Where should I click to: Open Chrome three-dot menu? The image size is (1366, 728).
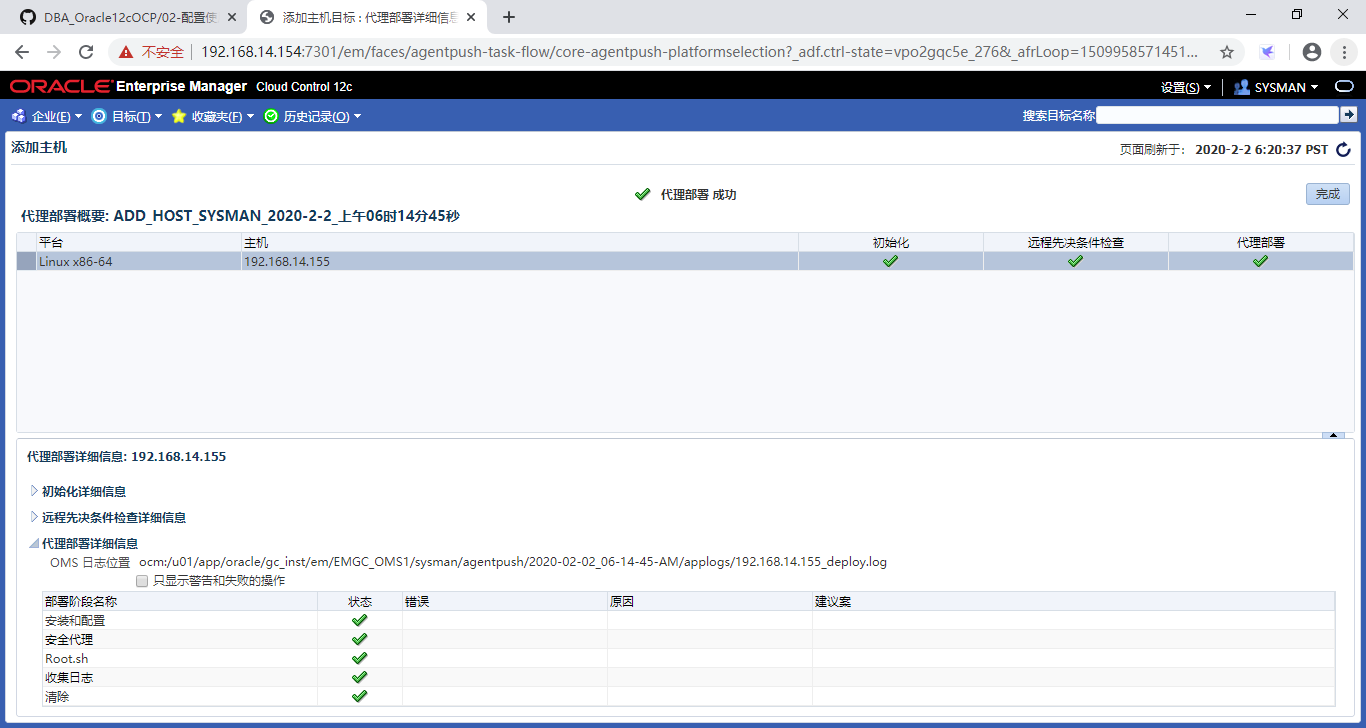(1345, 52)
